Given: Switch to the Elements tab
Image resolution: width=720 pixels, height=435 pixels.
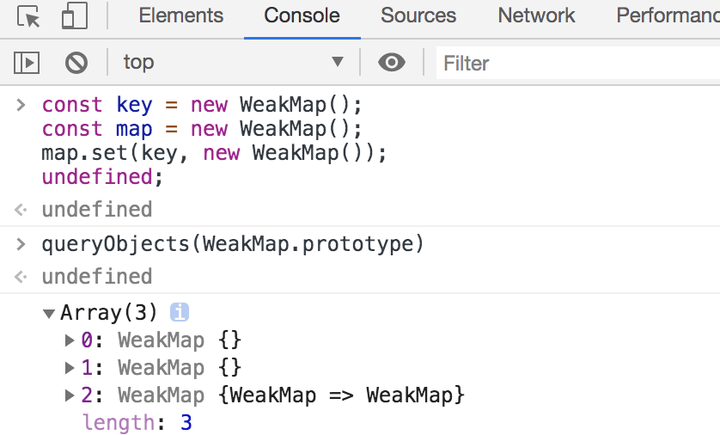Looking at the screenshot, I should pyautogui.click(x=181, y=16).
